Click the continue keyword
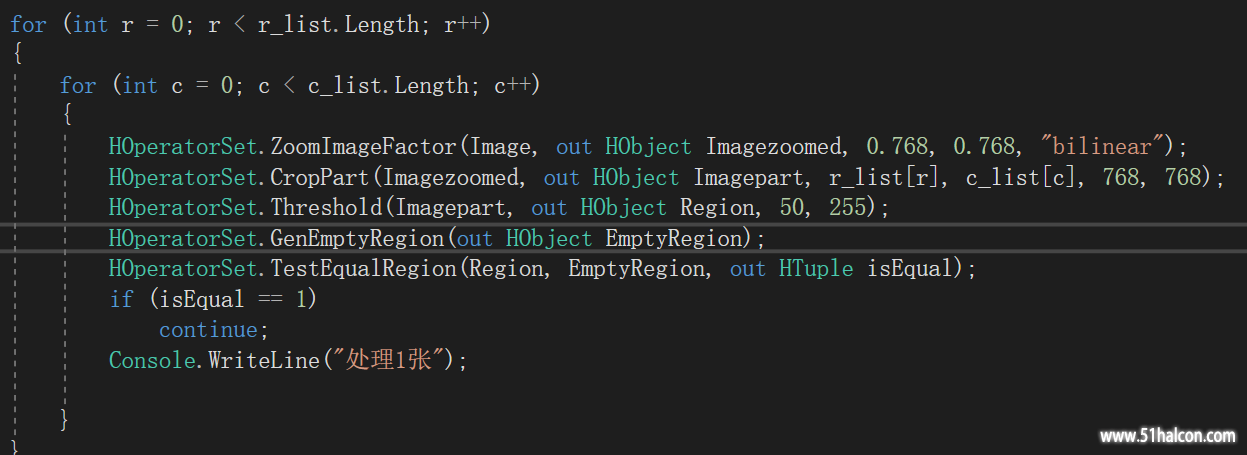The width and height of the screenshot is (1247, 455). click(x=207, y=329)
